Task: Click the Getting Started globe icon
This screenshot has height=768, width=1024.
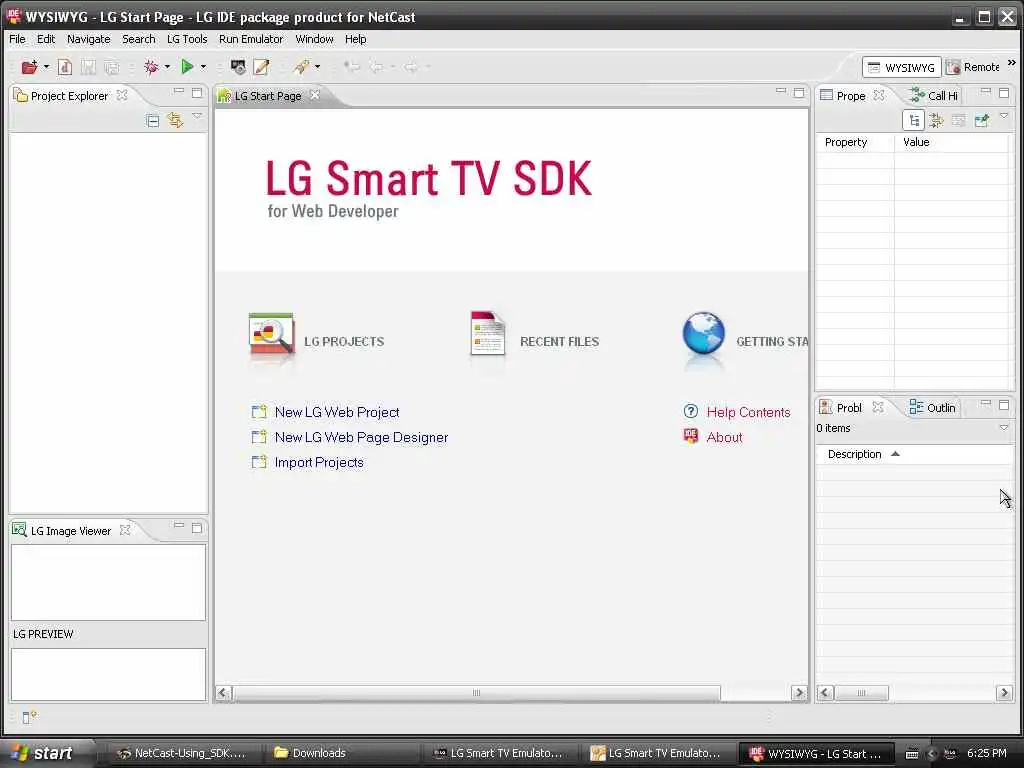Action: pos(703,334)
